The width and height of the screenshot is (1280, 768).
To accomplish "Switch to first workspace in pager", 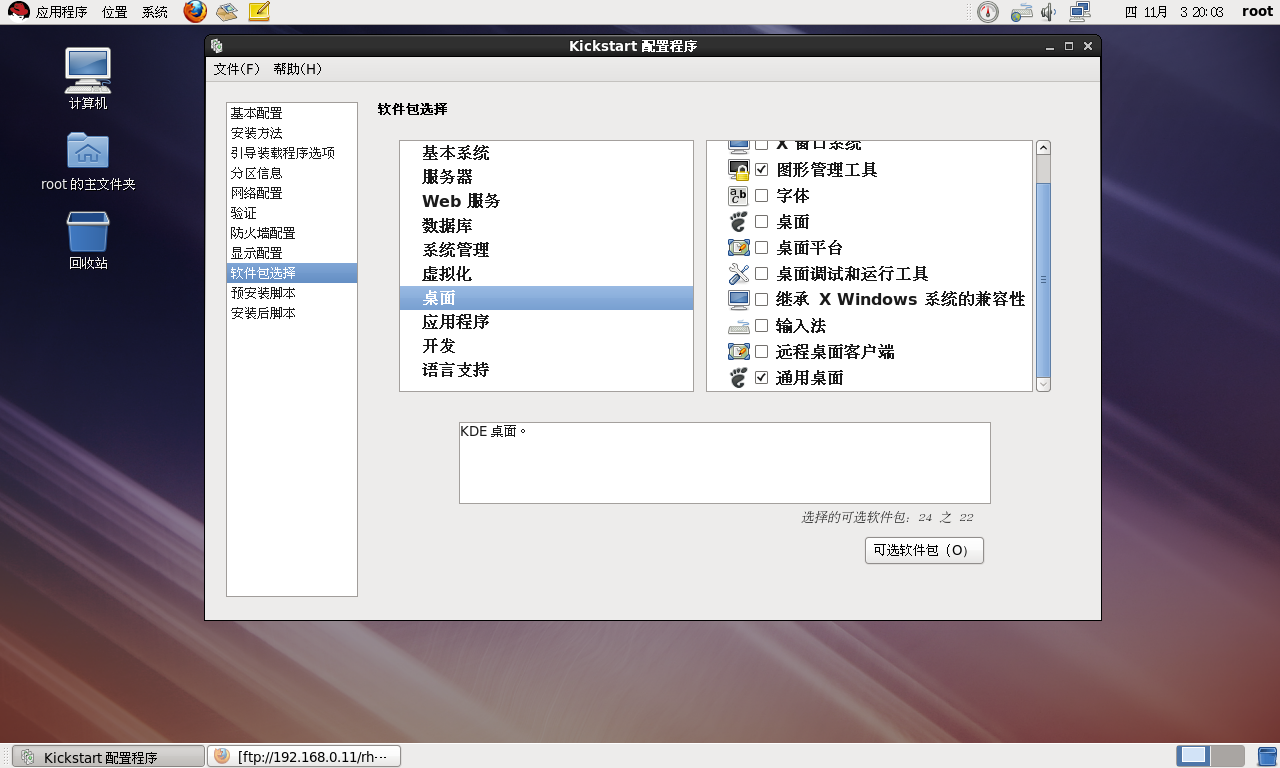I will coord(1194,756).
